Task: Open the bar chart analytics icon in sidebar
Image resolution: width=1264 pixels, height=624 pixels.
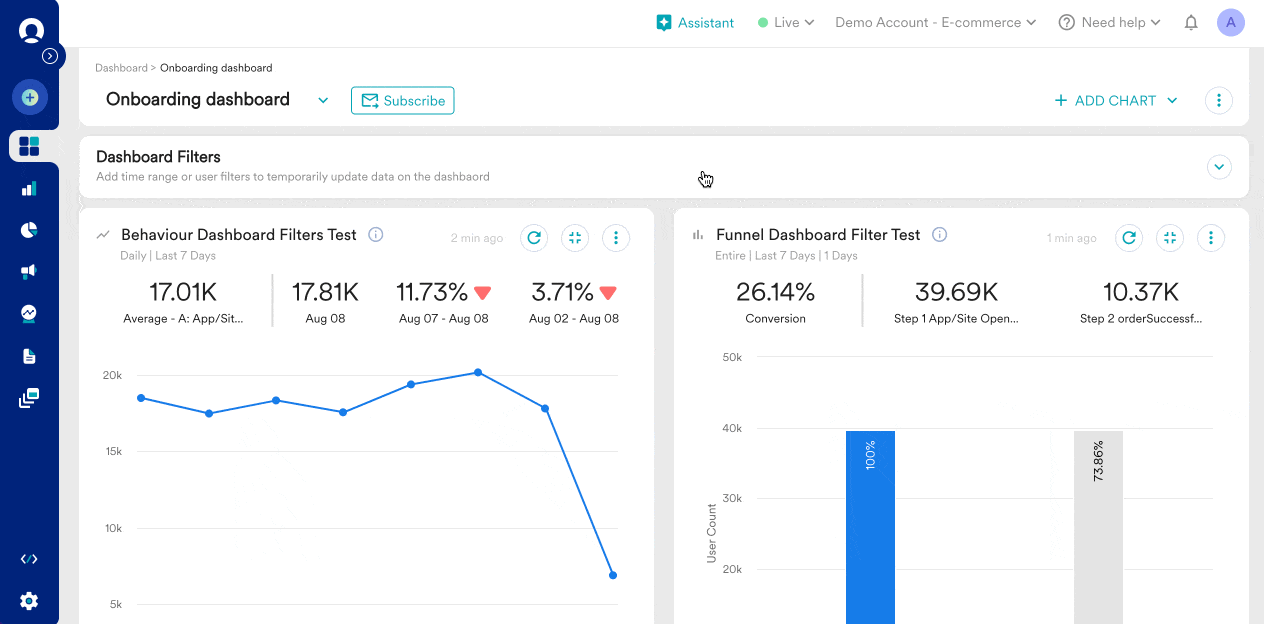Action: click(29, 187)
